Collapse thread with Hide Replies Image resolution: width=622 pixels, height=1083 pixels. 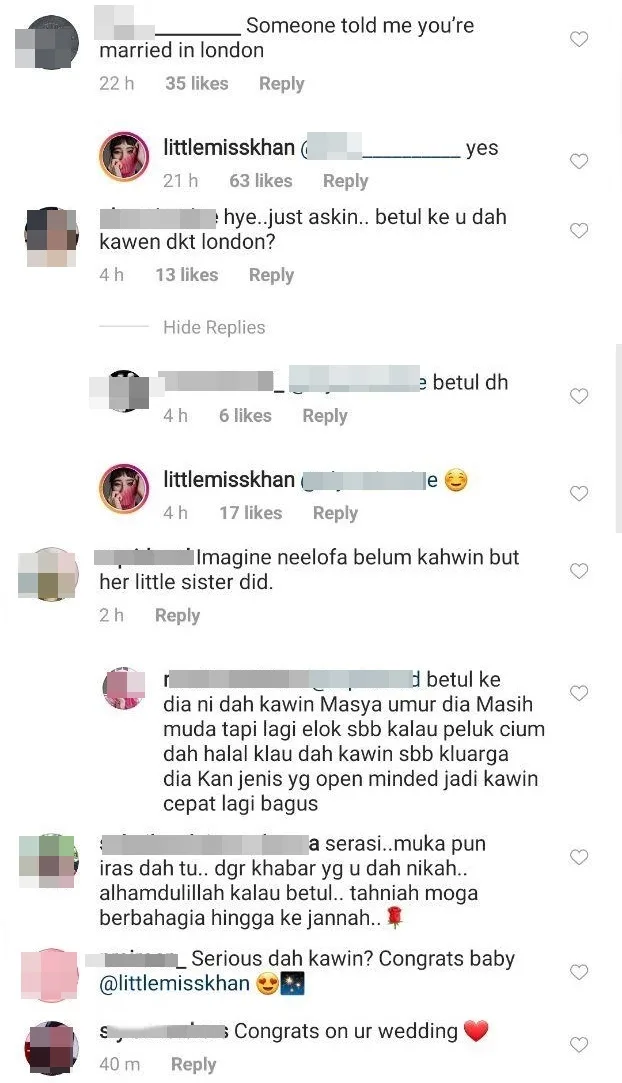click(214, 327)
